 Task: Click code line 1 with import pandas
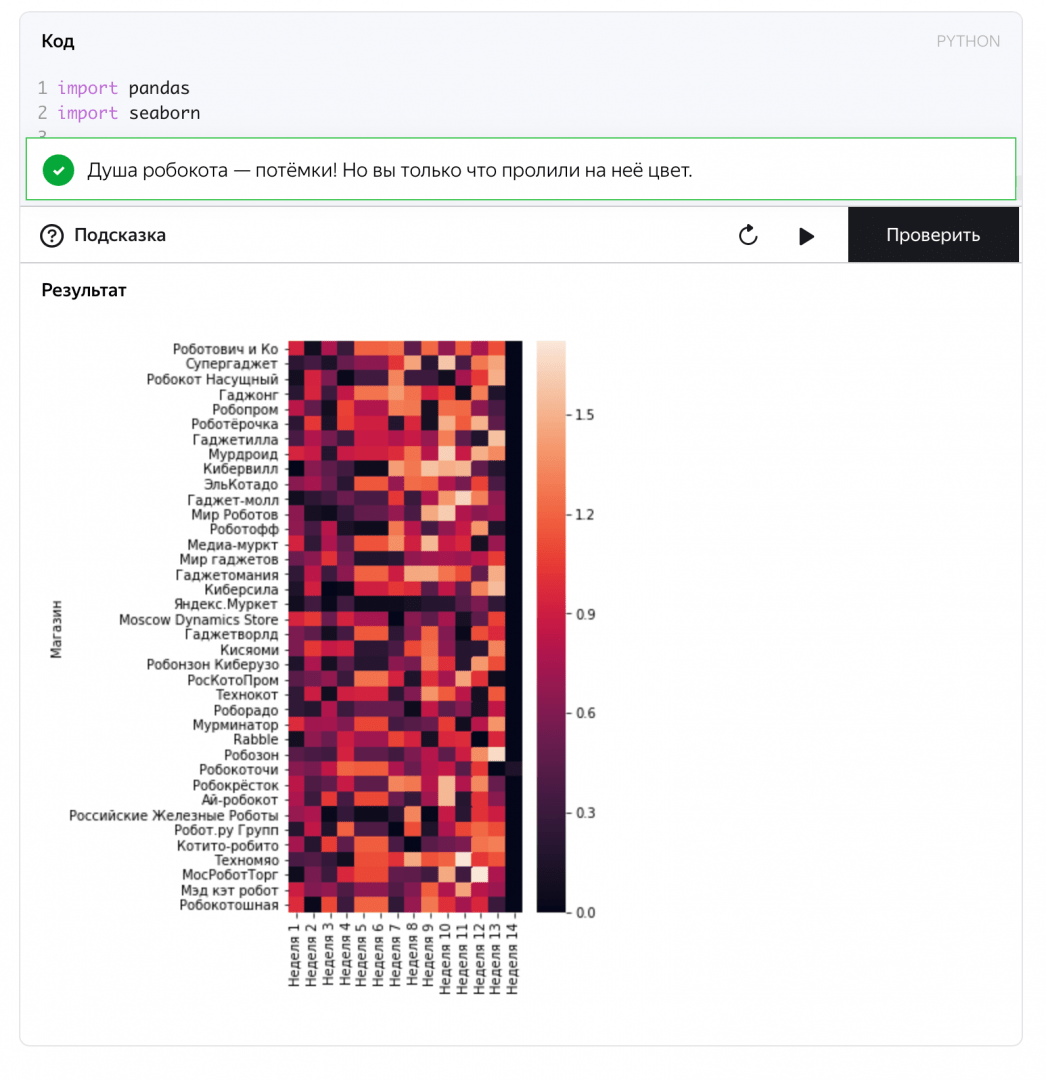123,88
